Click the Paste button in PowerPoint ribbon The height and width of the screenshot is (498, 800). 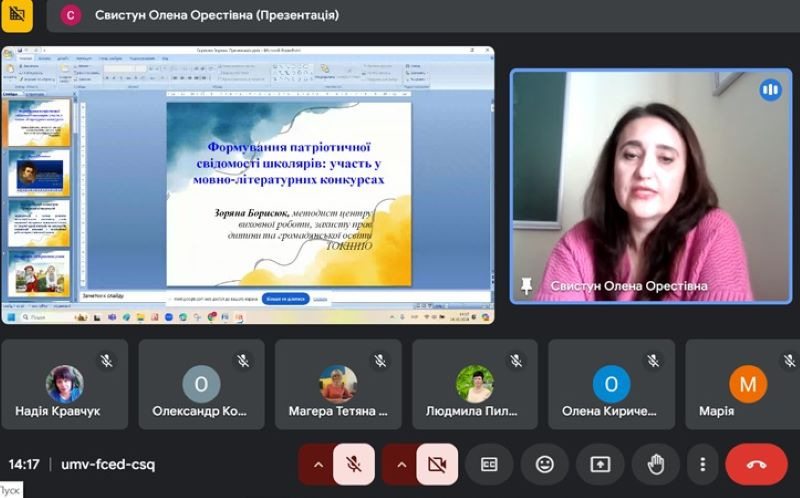pyautogui.click(x=10, y=71)
